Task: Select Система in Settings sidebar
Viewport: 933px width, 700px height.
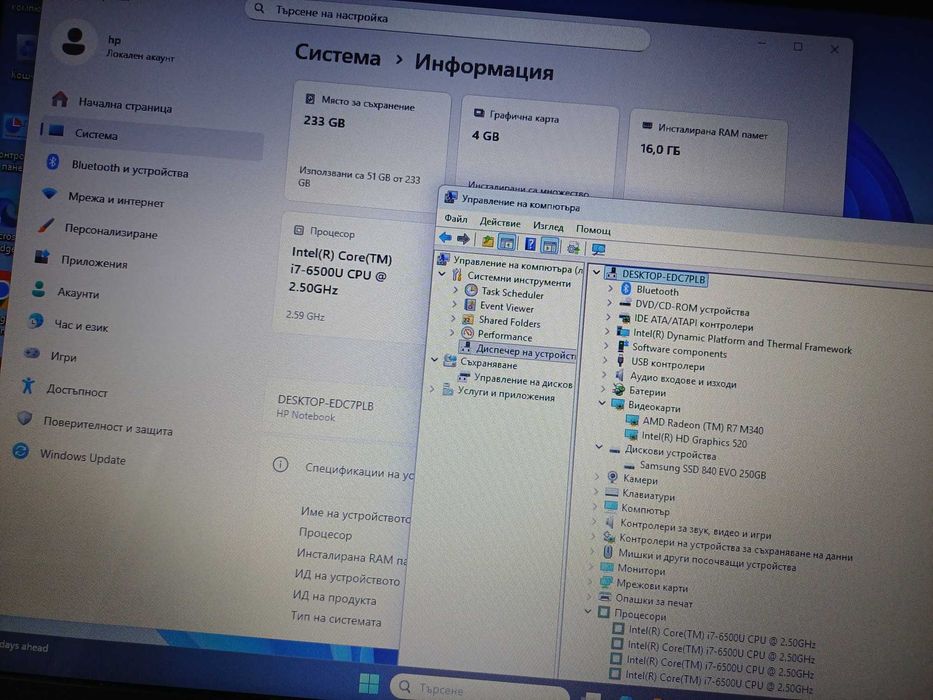Action: tap(152, 137)
